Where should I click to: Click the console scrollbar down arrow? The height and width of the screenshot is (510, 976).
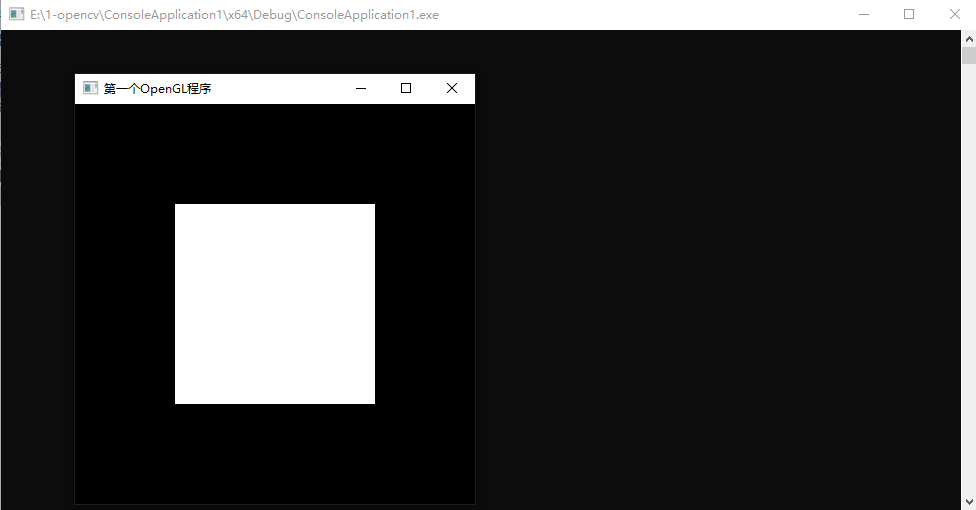tap(969, 501)
